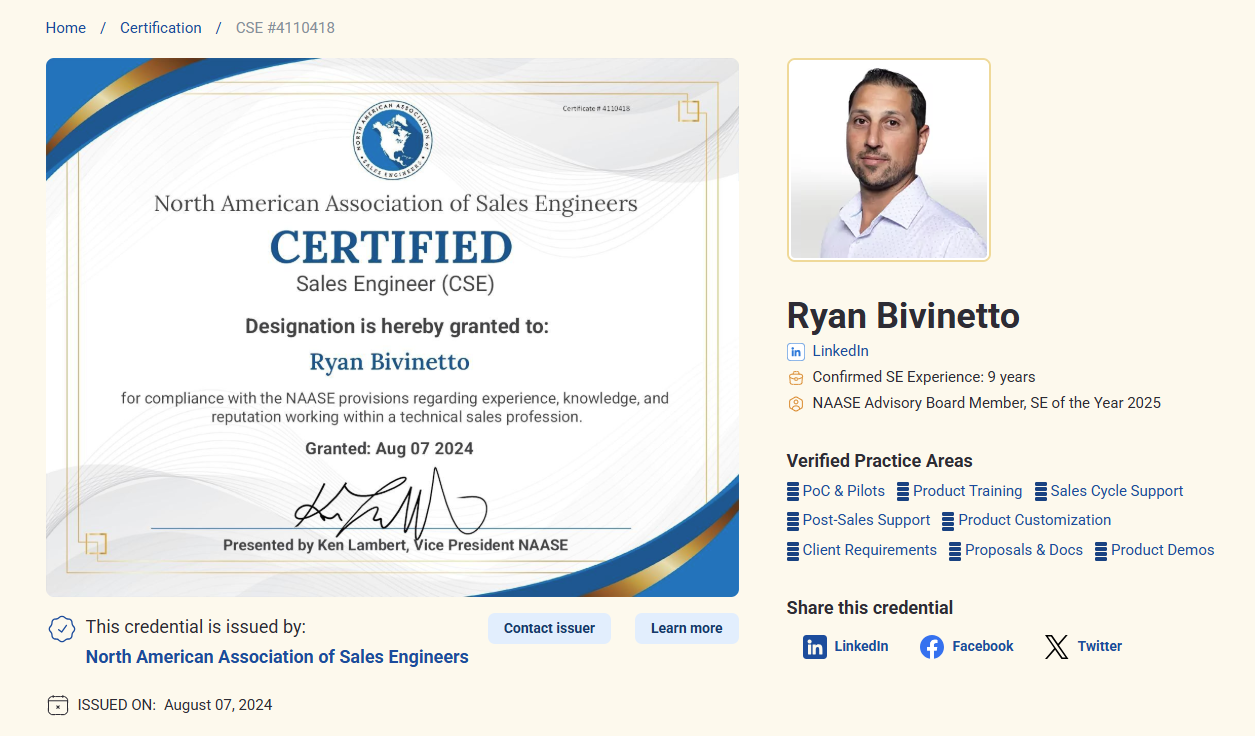Image resolution: width=1255 pixels, height=736 pixels.
Task: Select Confirmed SE Experience: 9 years text
Action: 924,377
